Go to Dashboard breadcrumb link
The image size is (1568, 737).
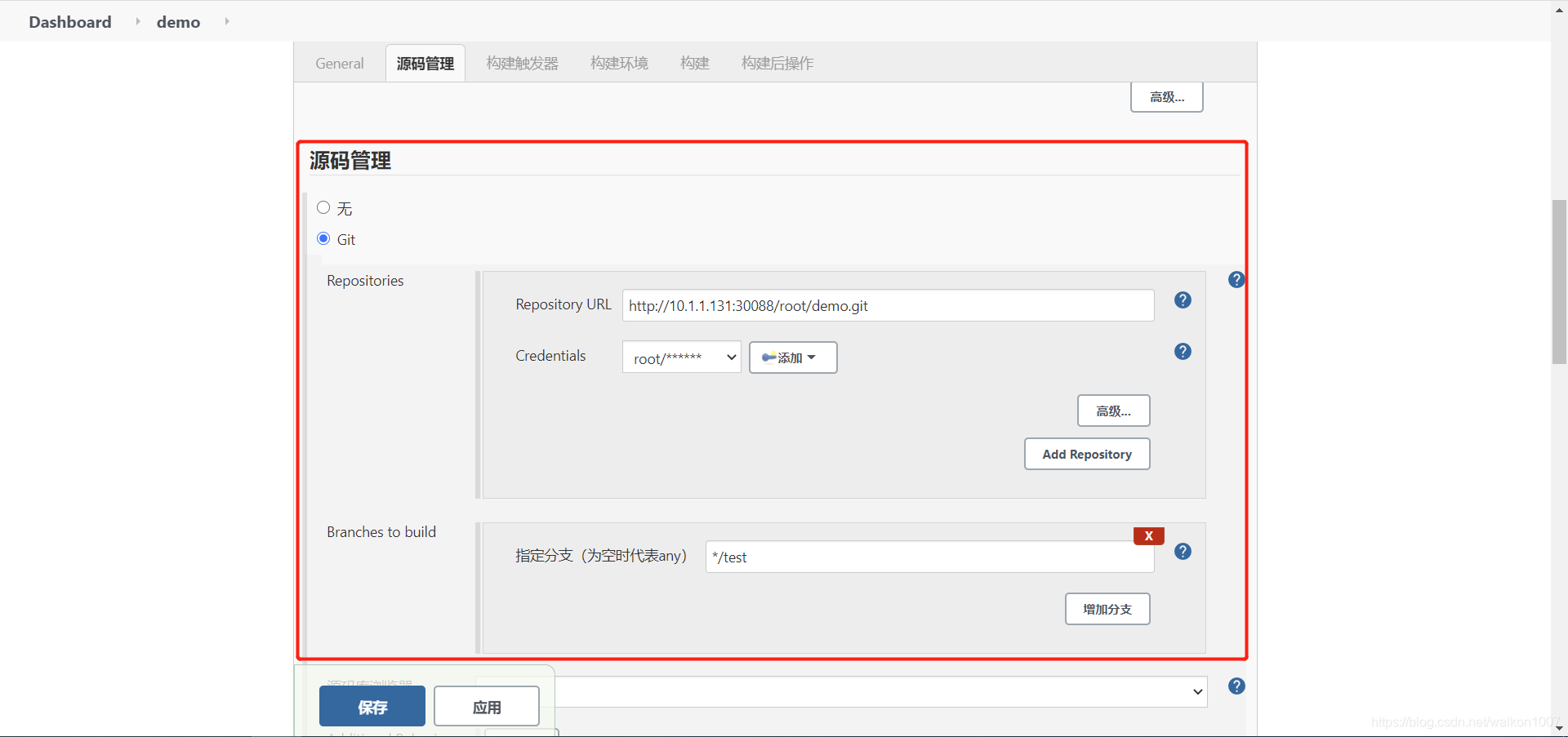[70, 22]
